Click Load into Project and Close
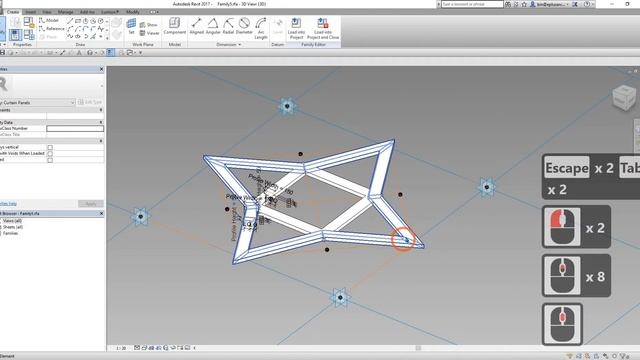 [323, 28]
